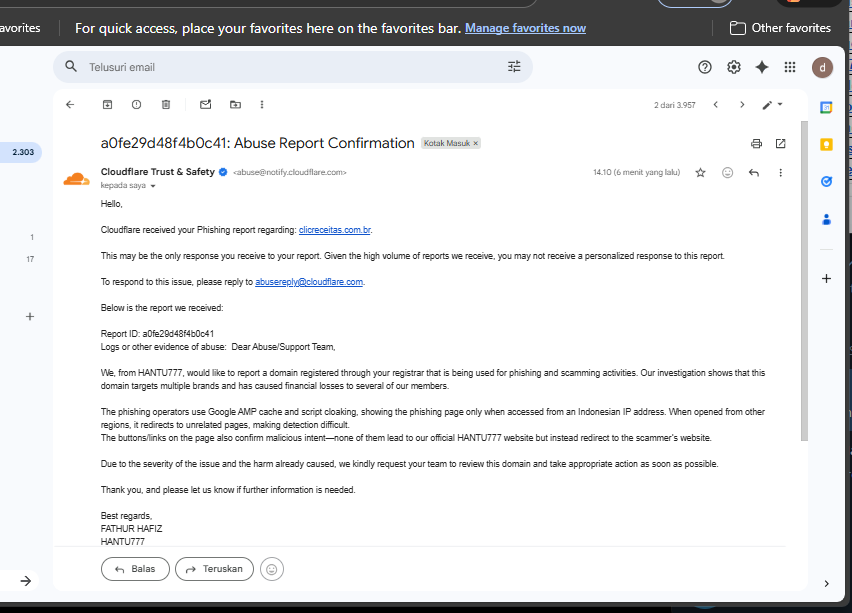Click the Balas reply button

tap(135, 569)
